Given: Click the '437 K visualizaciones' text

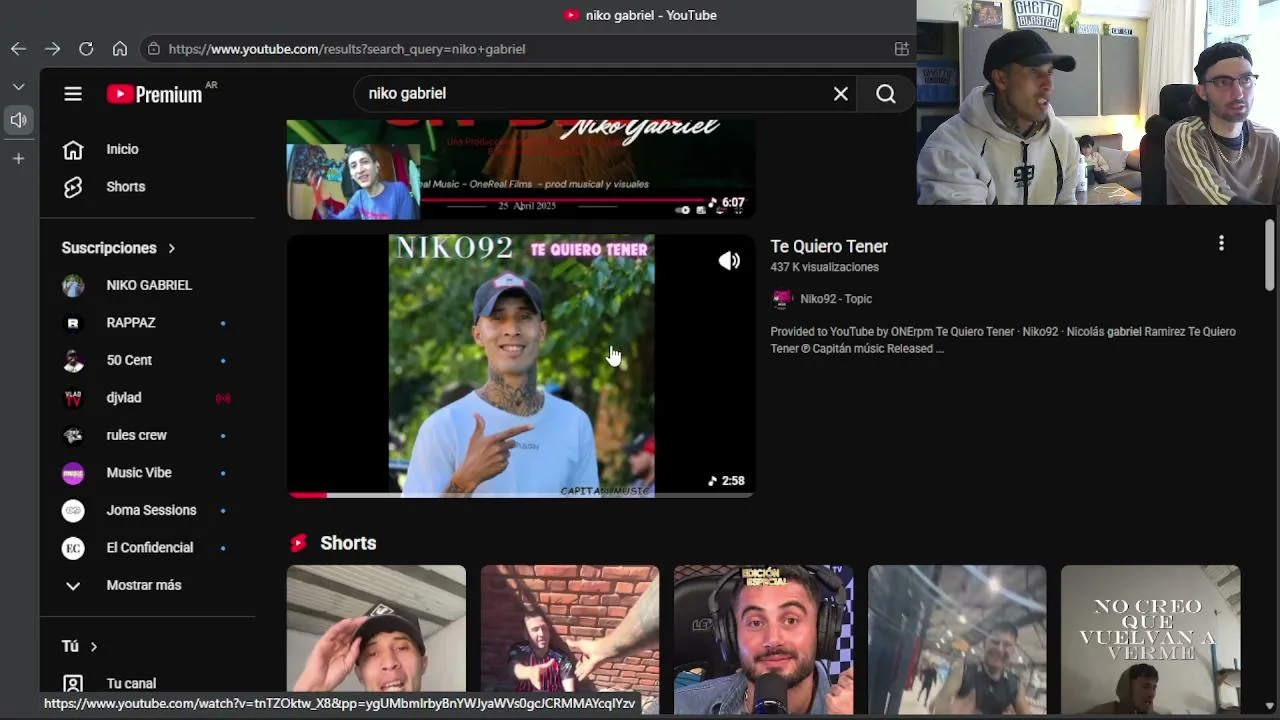Looking at the screenshot, I should [x=824, y=267].
